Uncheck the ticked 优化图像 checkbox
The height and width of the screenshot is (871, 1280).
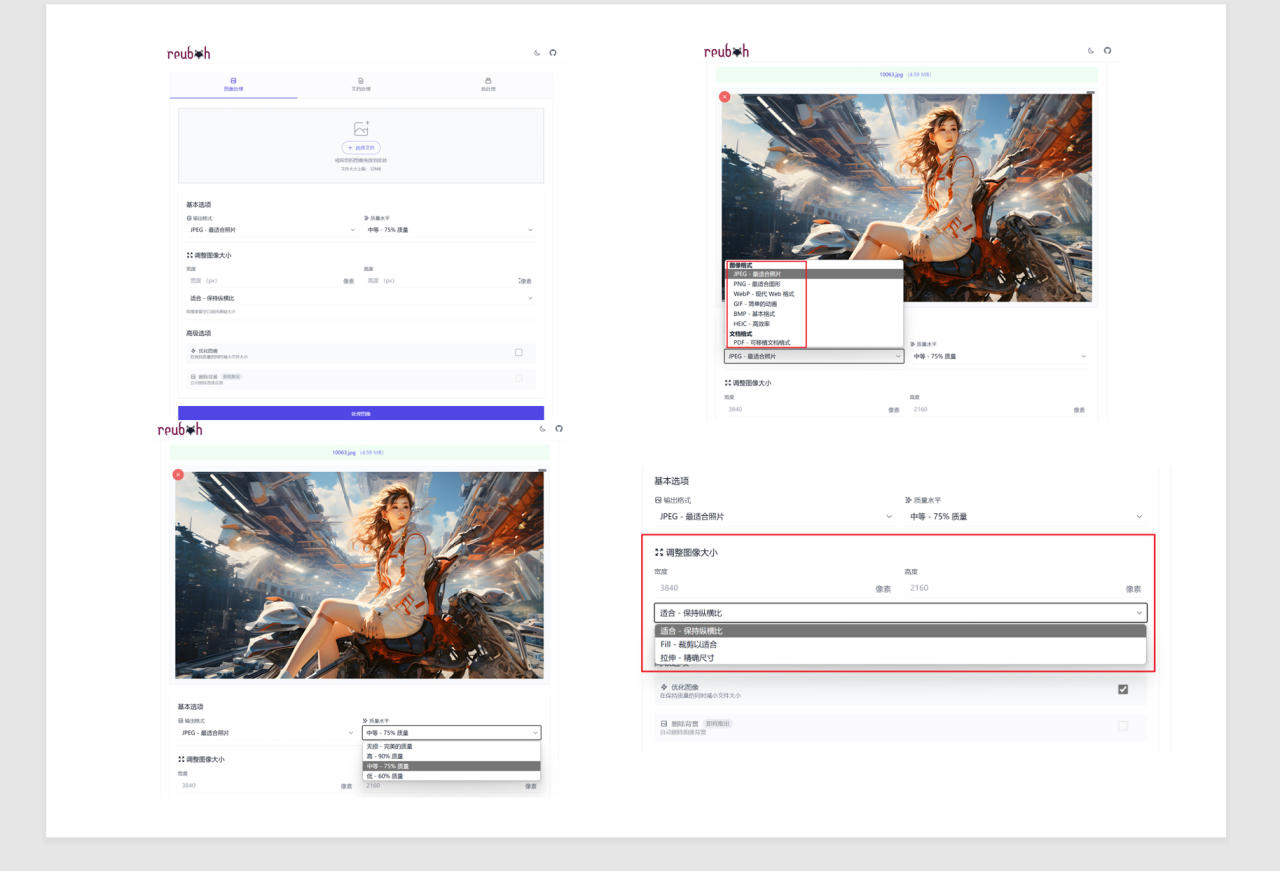click(1123, 689)
